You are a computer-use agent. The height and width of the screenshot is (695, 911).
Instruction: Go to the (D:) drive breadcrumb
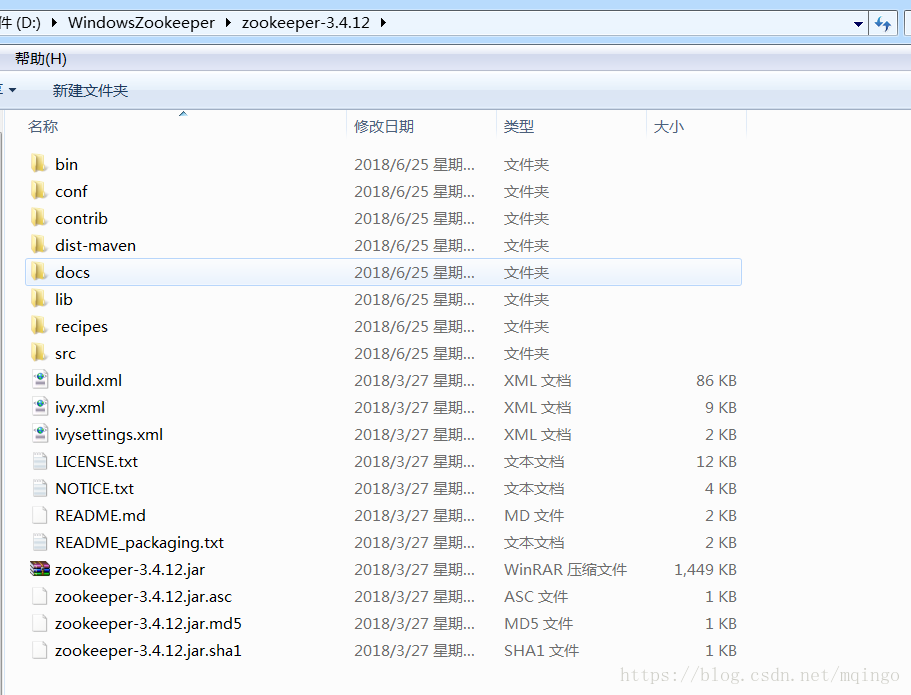pos(21,23)
